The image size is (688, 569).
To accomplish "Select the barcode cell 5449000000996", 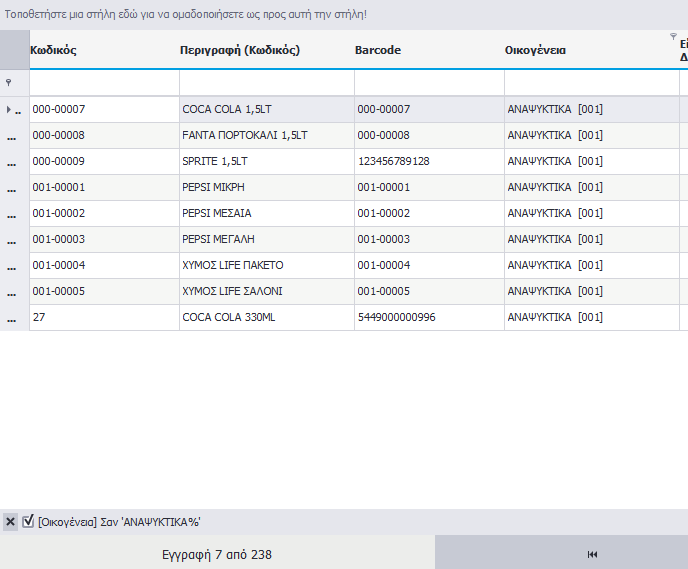I will (428, 317).
